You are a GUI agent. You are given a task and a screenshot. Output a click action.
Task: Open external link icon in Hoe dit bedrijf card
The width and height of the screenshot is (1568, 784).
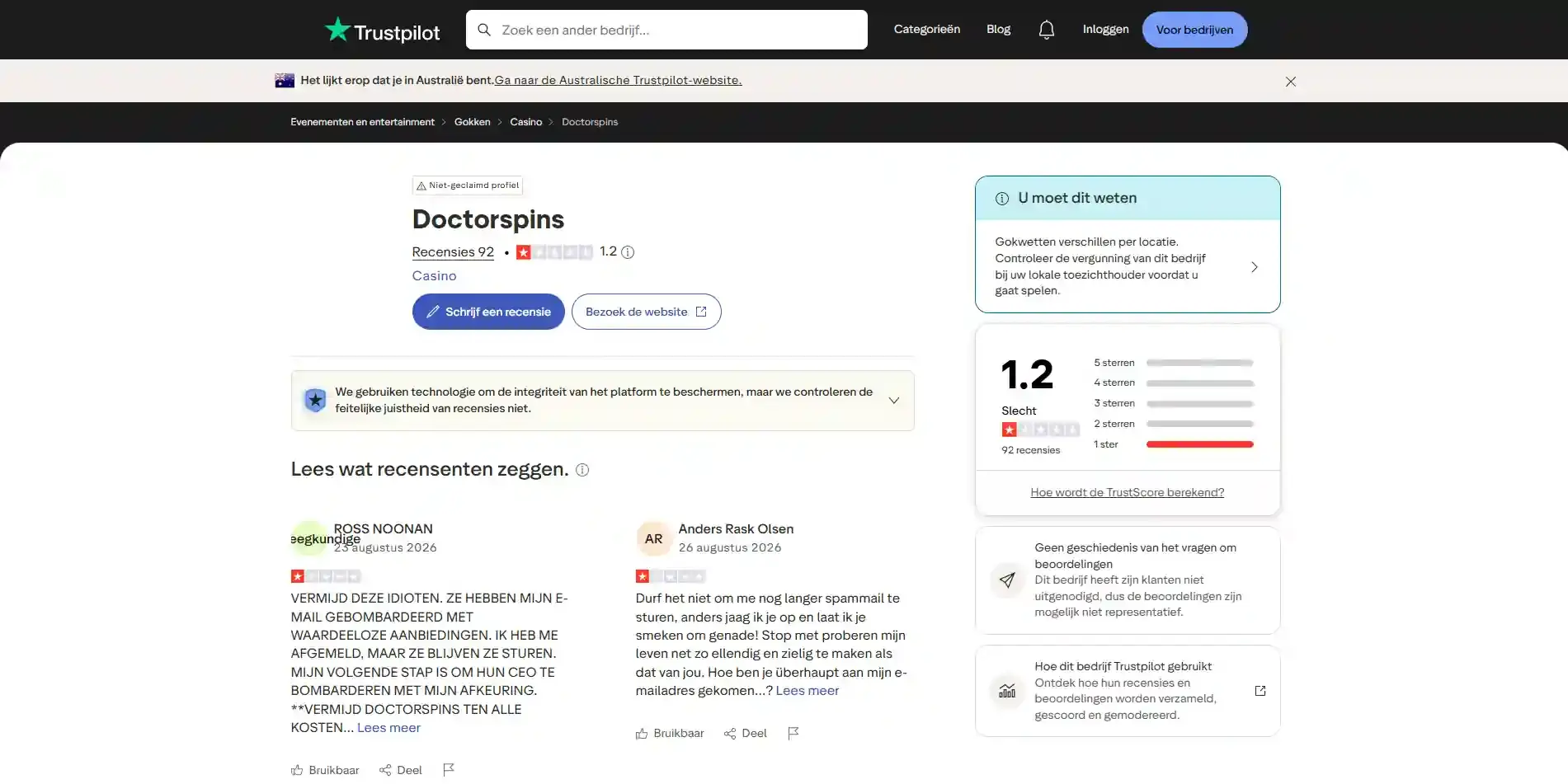tap(1260, 691)
